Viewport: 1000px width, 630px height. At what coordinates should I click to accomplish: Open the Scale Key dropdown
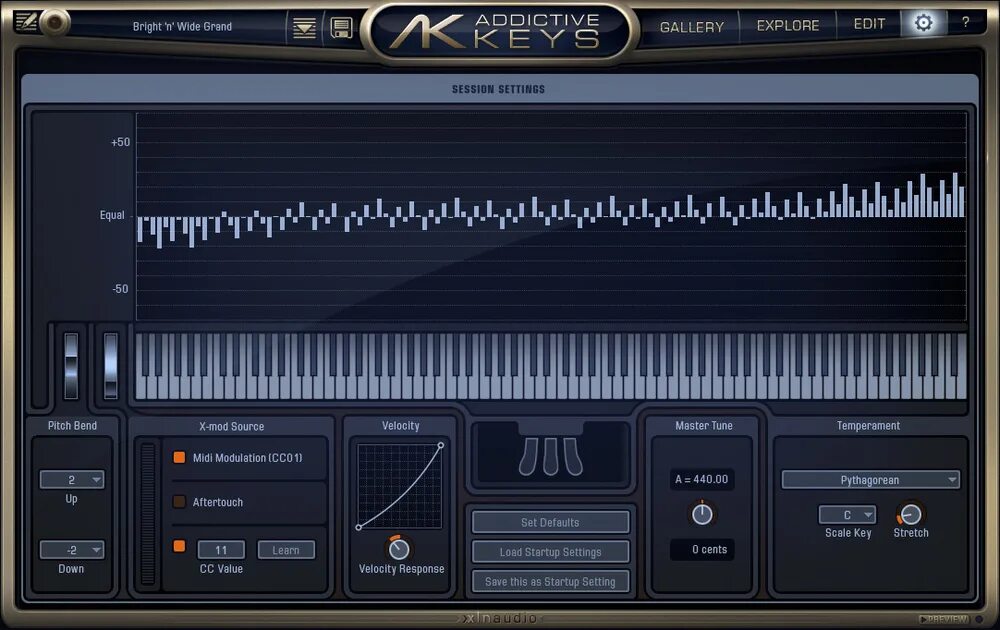848,515
